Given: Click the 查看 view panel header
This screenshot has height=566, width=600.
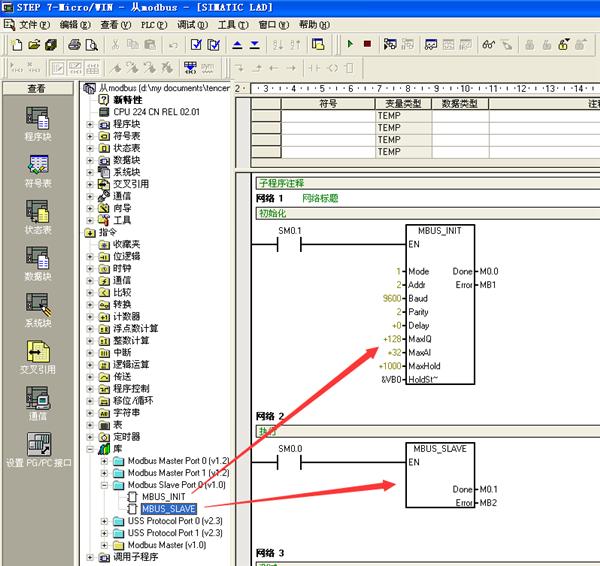Looking at the screenshot, I should point(37,88).
